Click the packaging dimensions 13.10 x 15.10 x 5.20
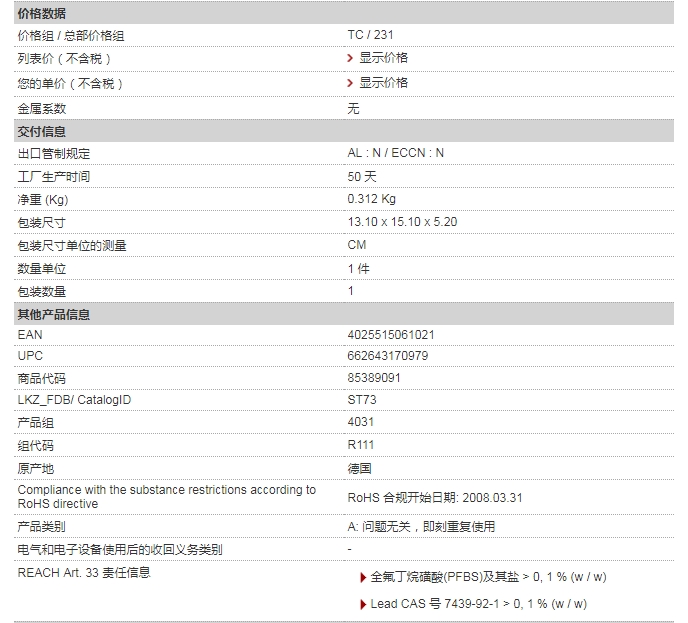 [x=402, y=221]
